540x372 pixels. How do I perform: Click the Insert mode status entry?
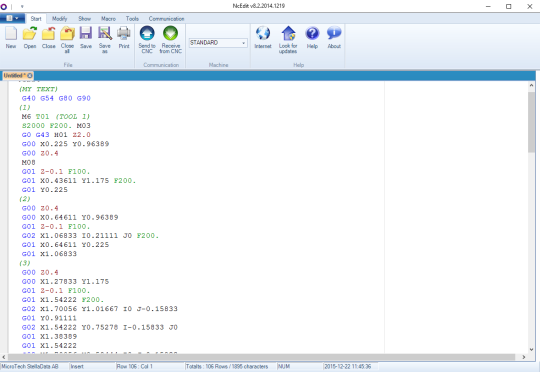pos(77,366)
